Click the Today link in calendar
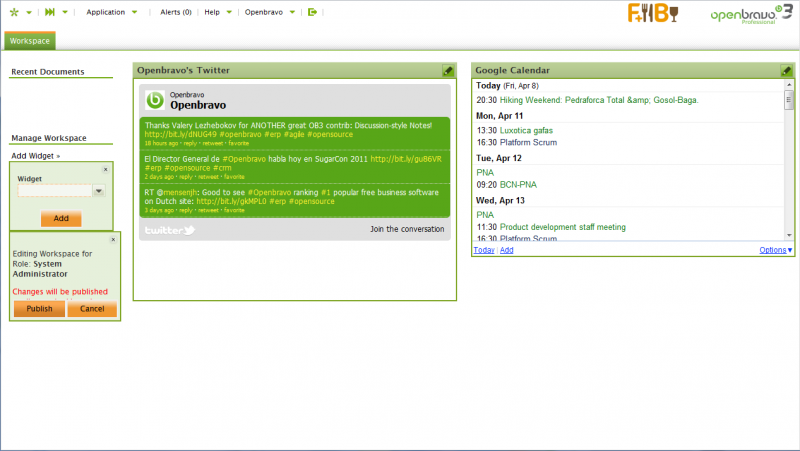 pyautogui.click(x=484, y=250)
